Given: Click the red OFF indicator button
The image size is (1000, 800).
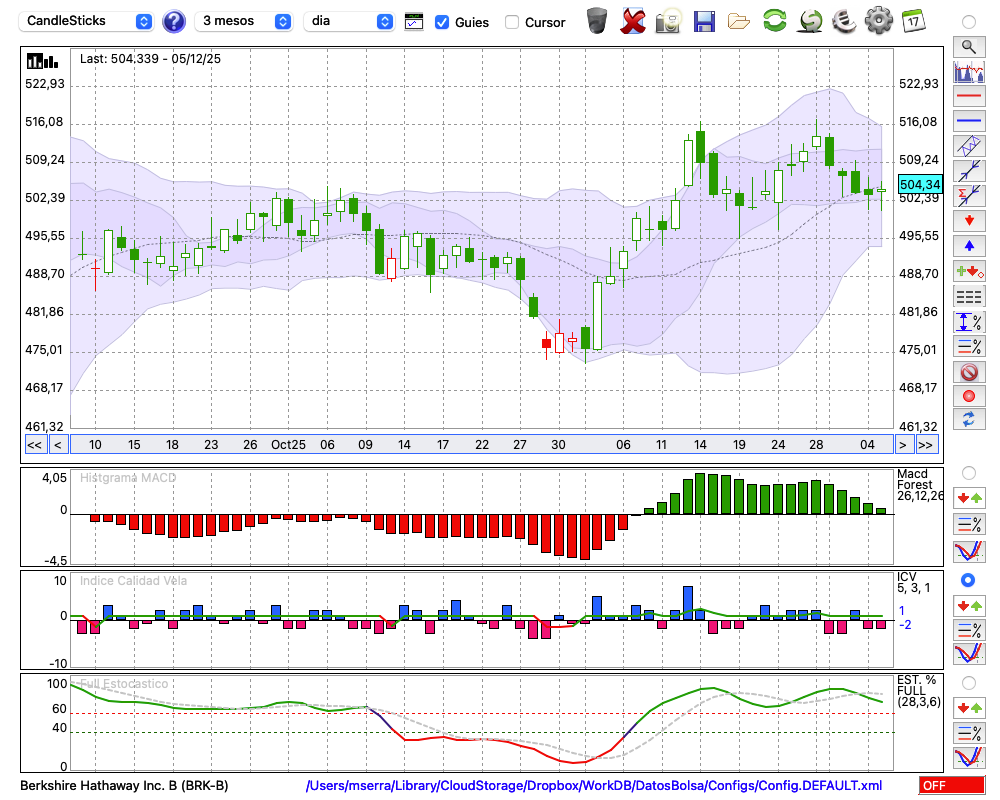Looking at the screenshot, I should (x=951, y=786).
